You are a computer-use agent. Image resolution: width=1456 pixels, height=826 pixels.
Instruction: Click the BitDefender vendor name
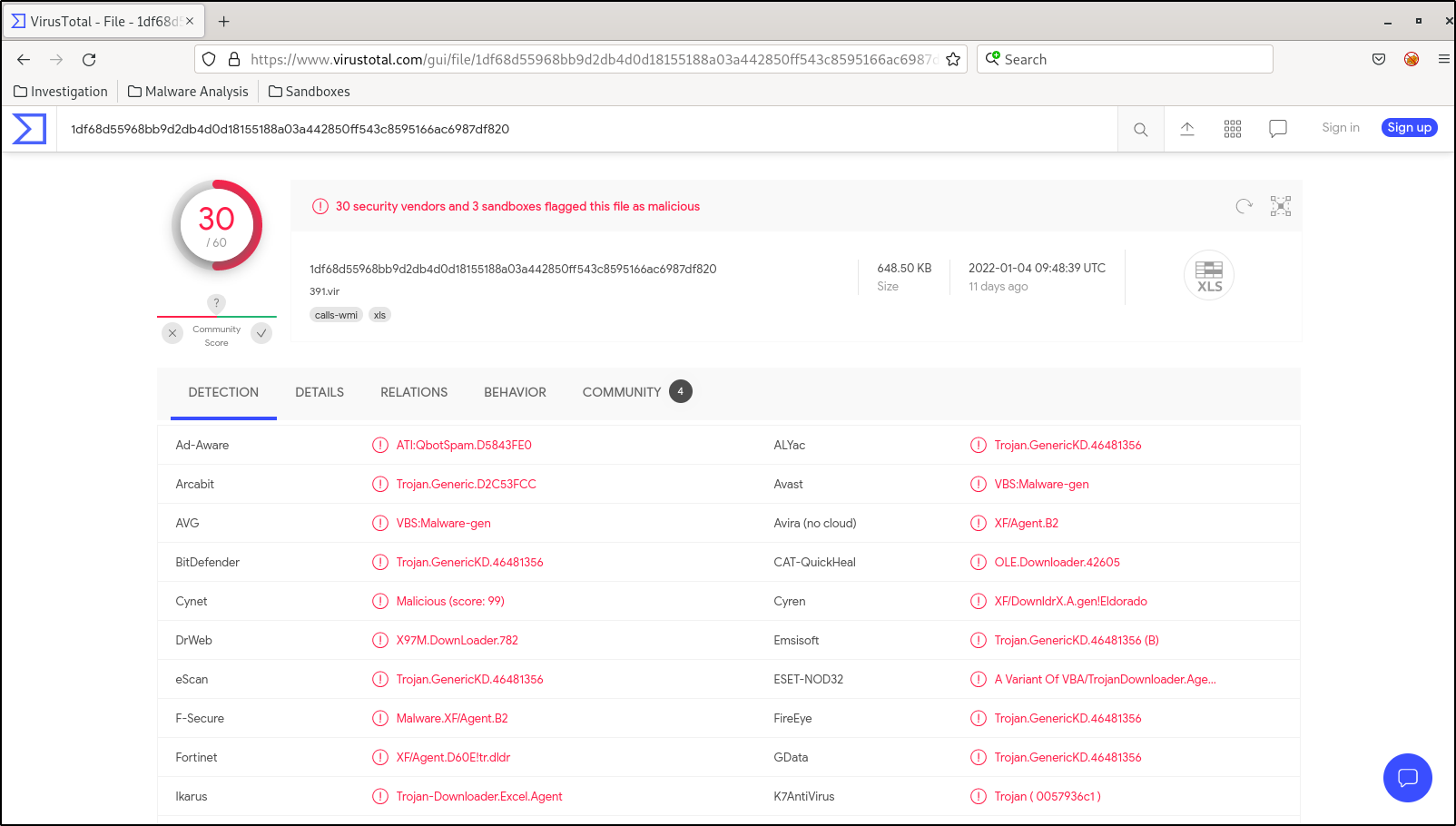click(207, 562)
